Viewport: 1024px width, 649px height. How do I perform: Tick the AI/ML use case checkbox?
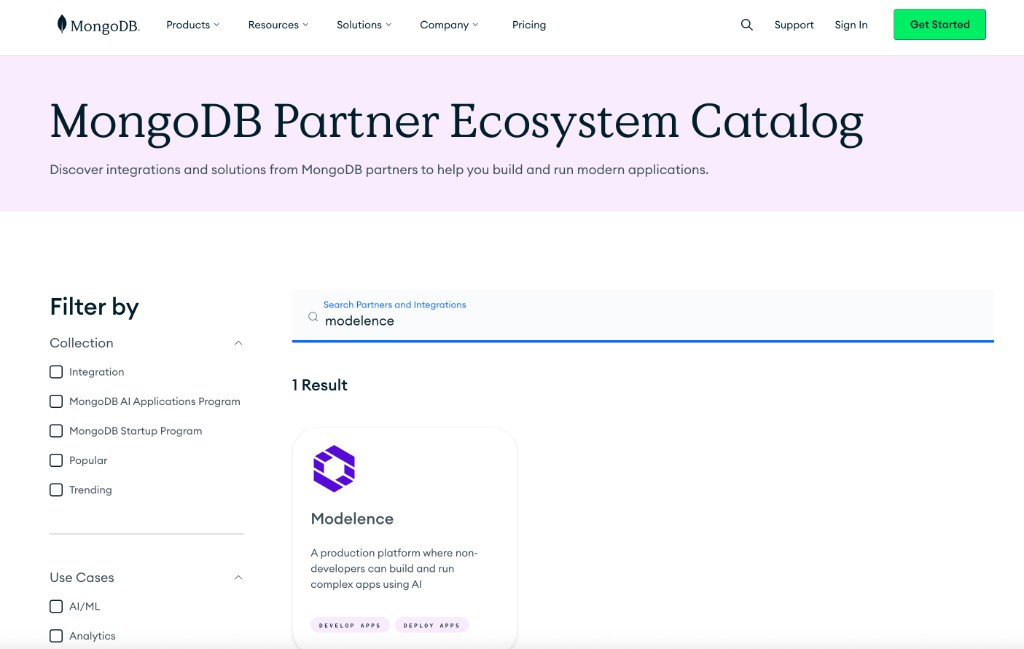click(56, 606)
